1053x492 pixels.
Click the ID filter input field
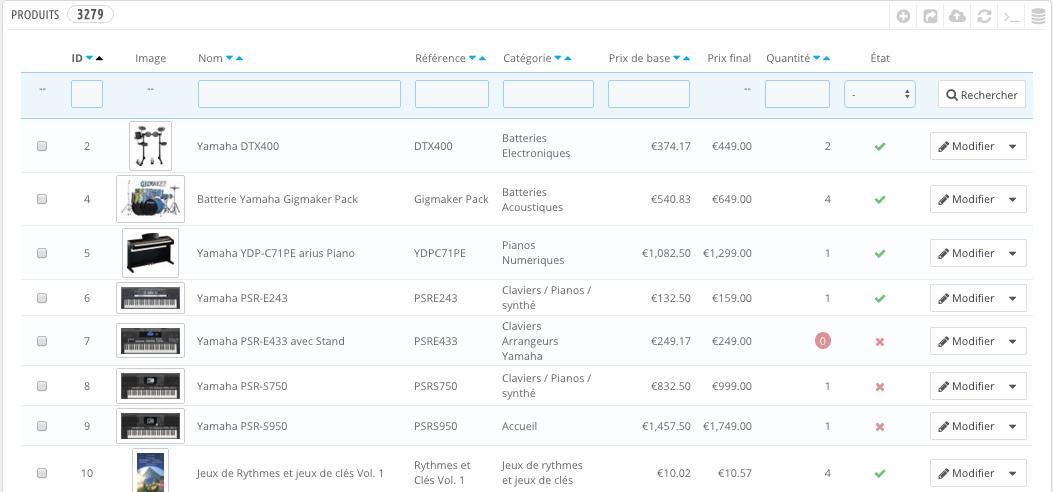tap(87, 94)
